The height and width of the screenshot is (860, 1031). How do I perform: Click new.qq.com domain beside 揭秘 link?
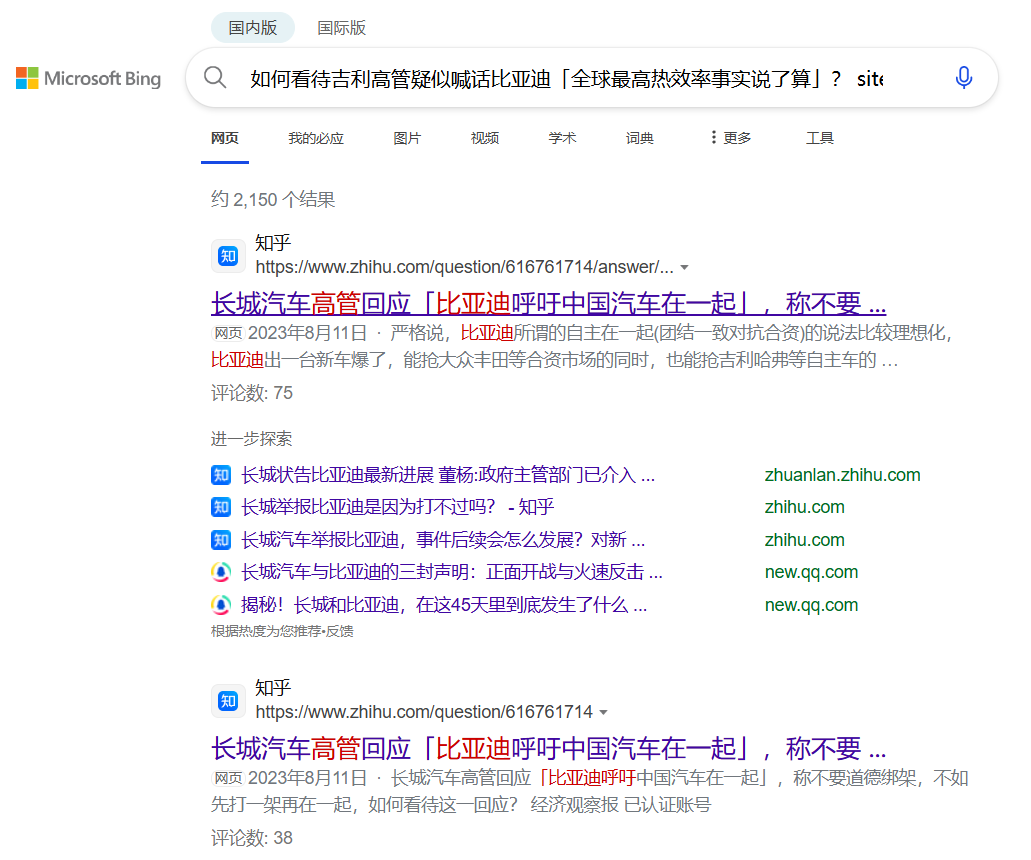pyautogui.click(x=811, y=605)
